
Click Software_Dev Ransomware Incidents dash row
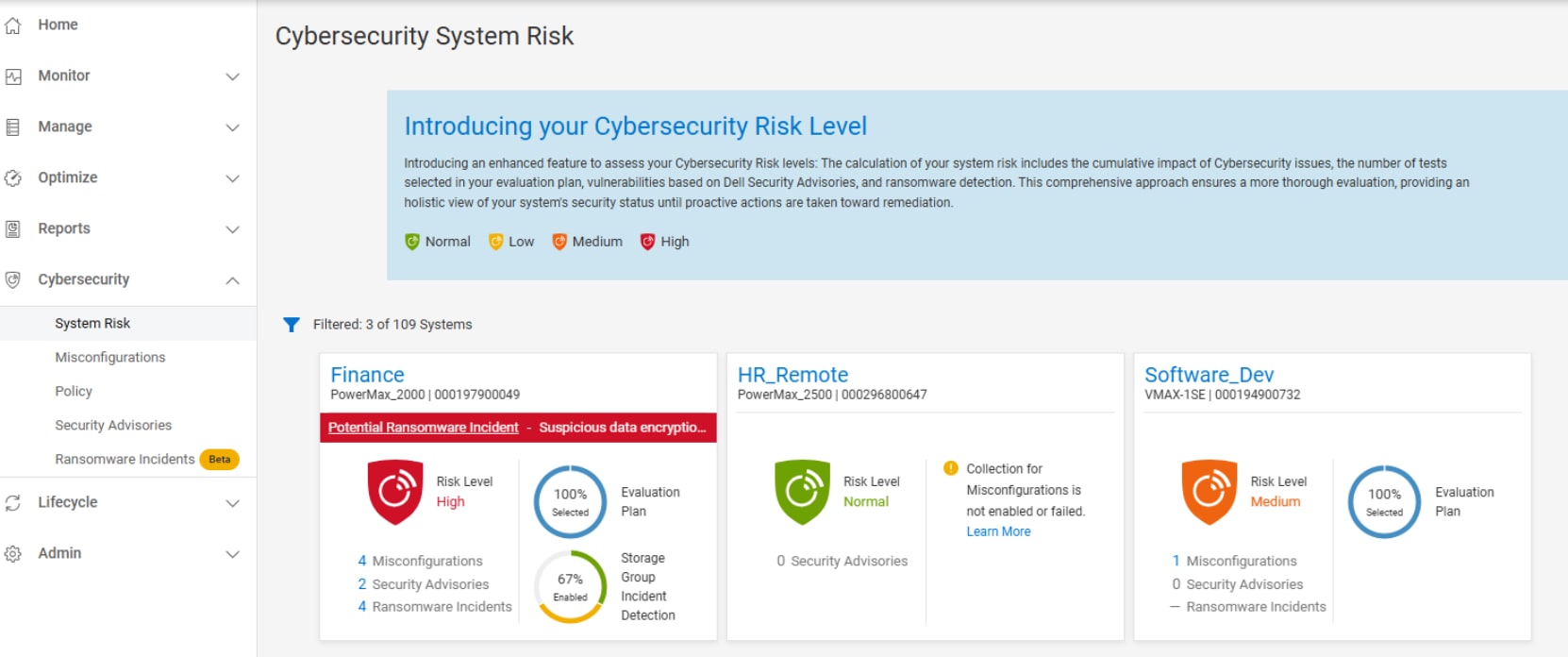point(1248,607)
